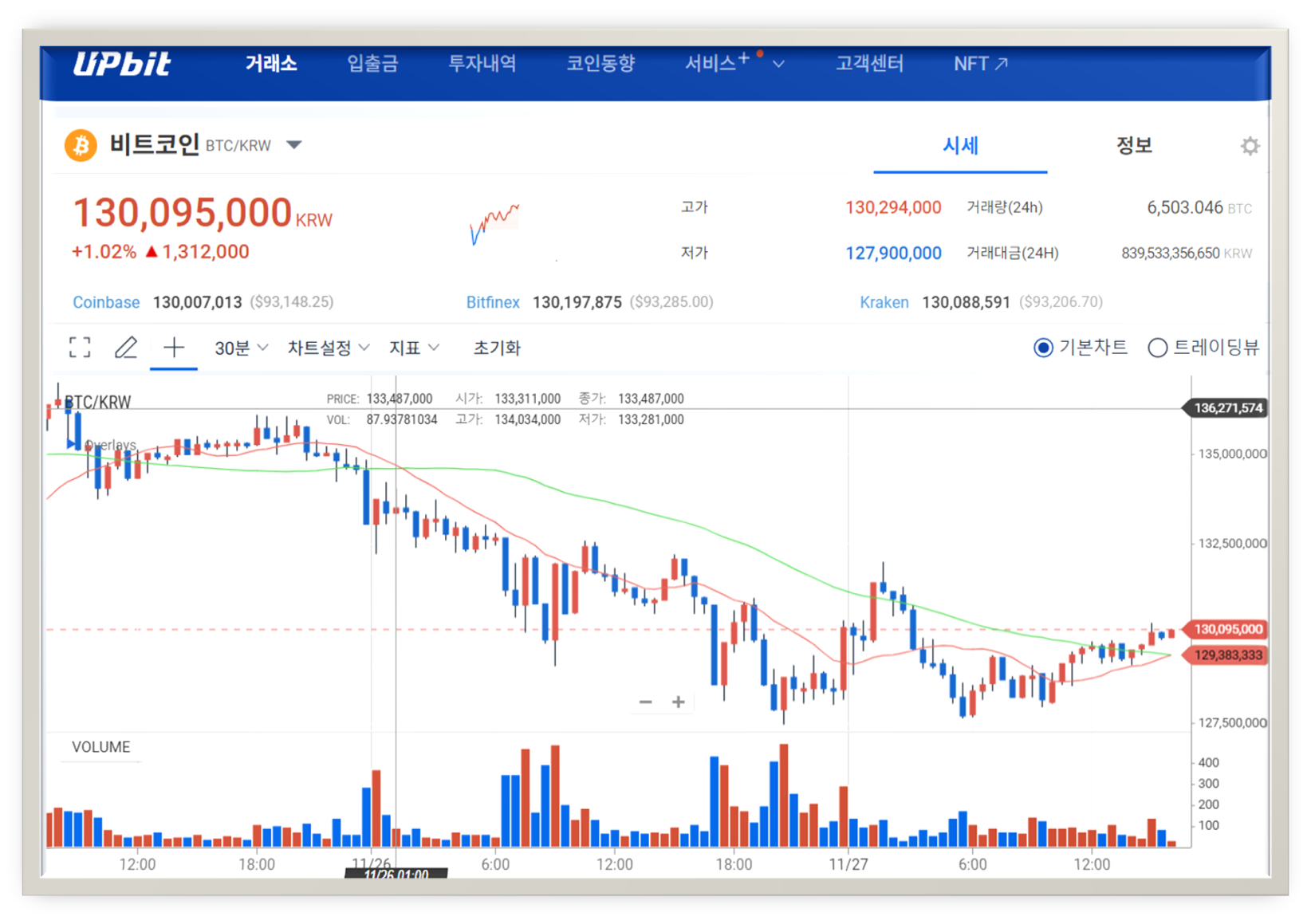
Task: Click the BTC/KRW chart title
Action: click(97, 402)
